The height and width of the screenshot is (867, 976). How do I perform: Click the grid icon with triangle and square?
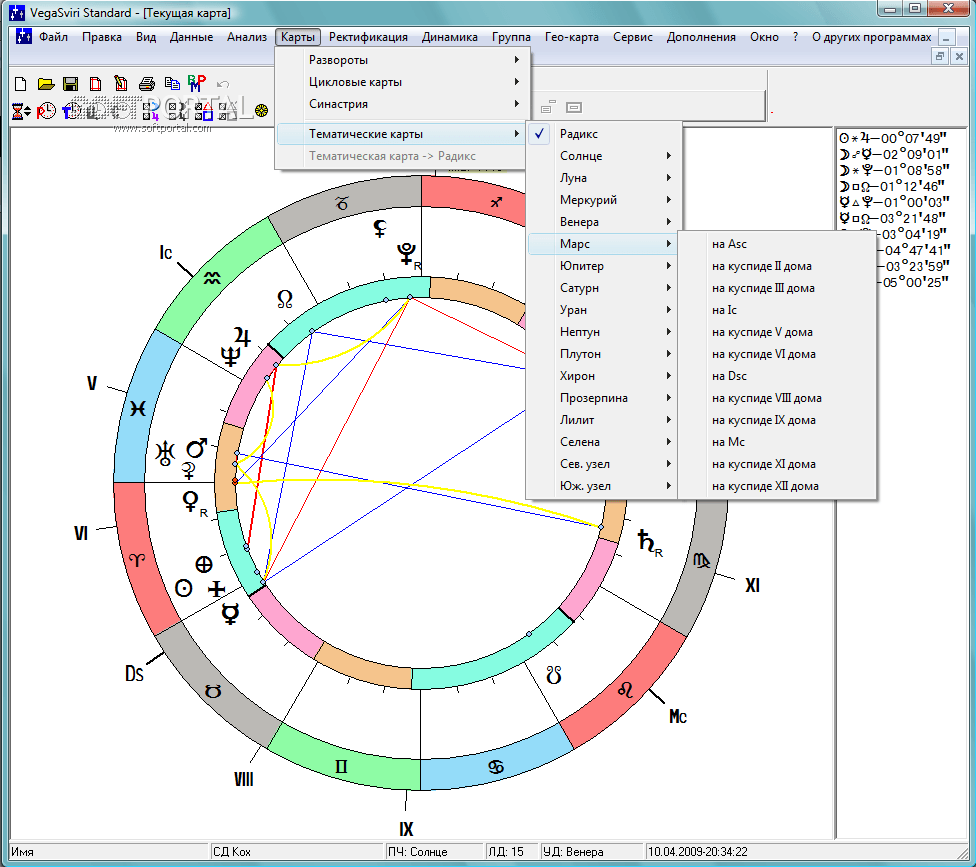tap(204, 111)
